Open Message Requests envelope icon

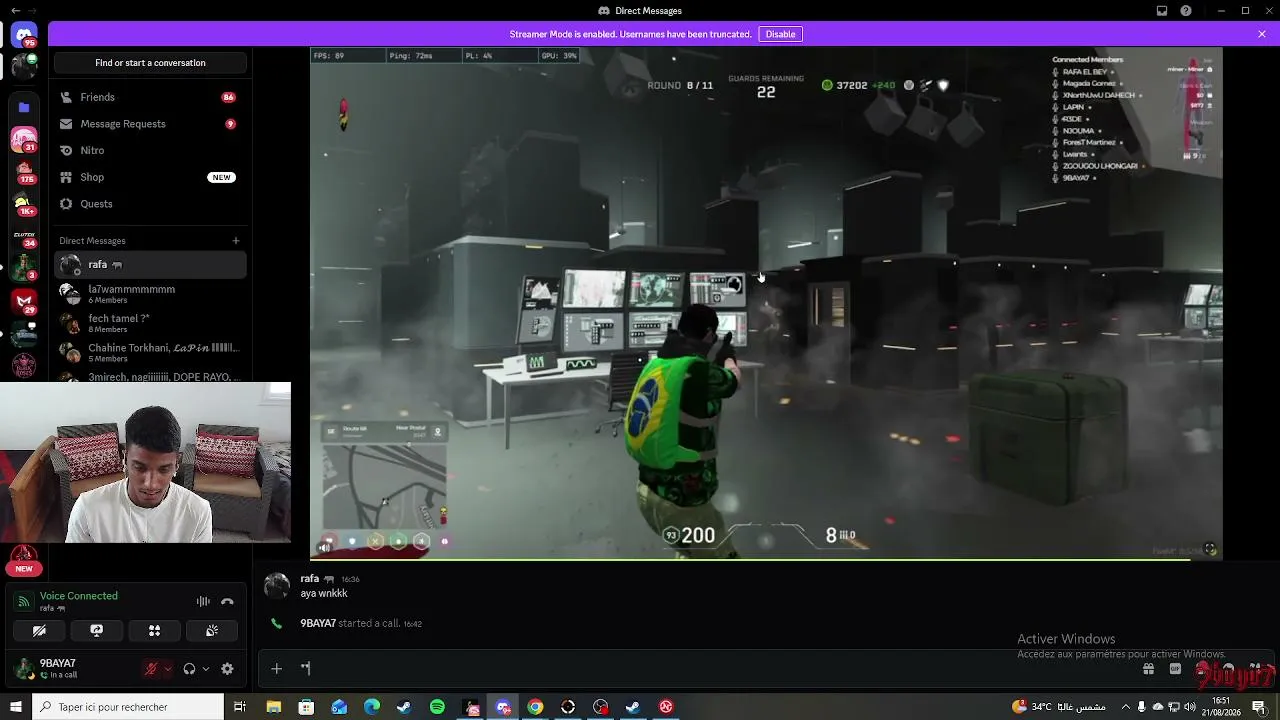(x=67, y=124)
